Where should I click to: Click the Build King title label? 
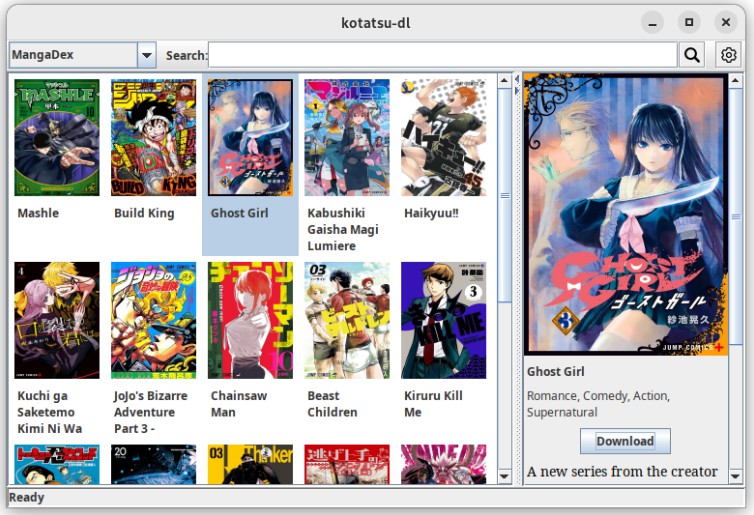[x=144, y=213]
